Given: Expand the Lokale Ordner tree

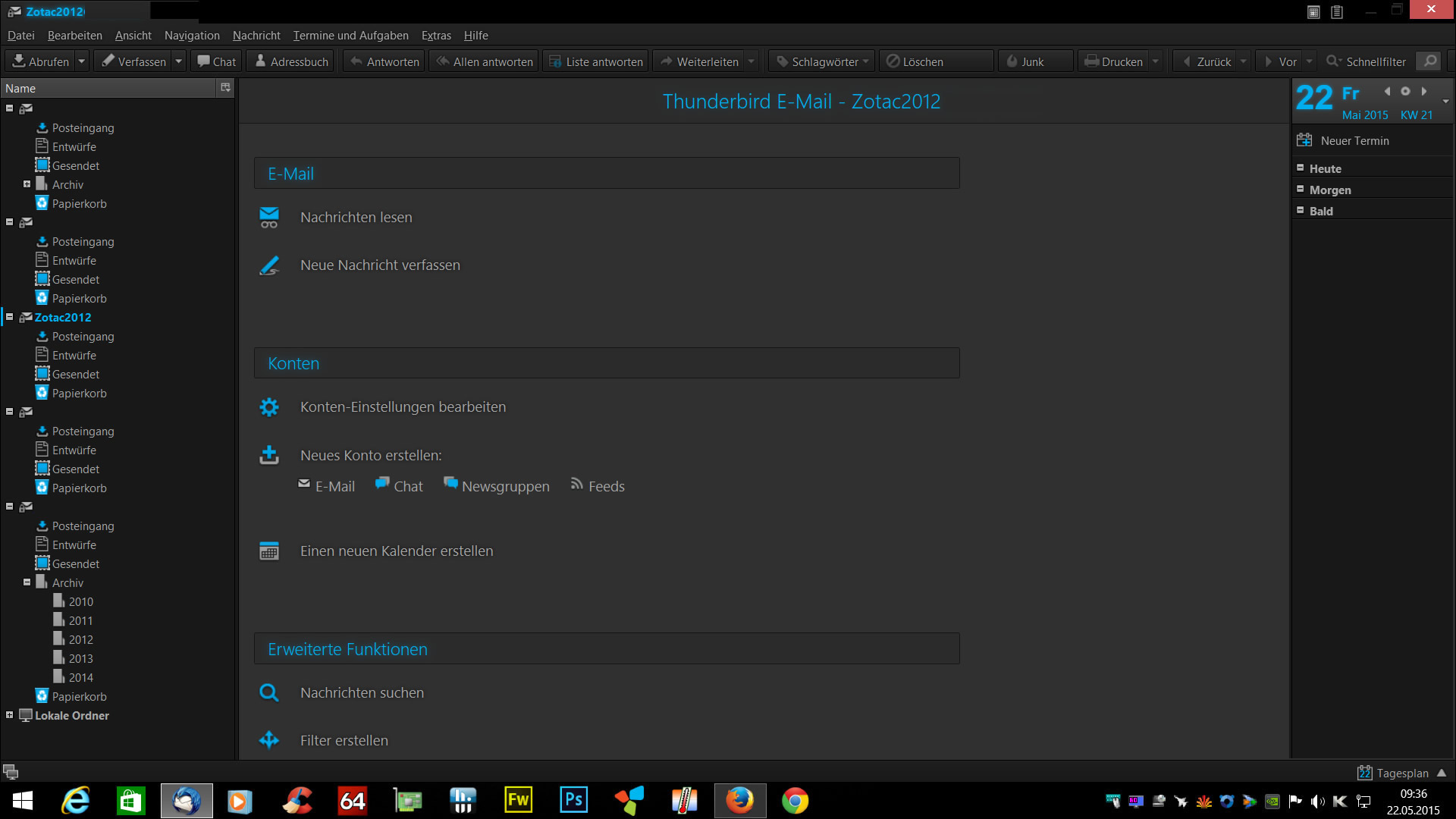Looking at the screenshot, I should [10, 715].
